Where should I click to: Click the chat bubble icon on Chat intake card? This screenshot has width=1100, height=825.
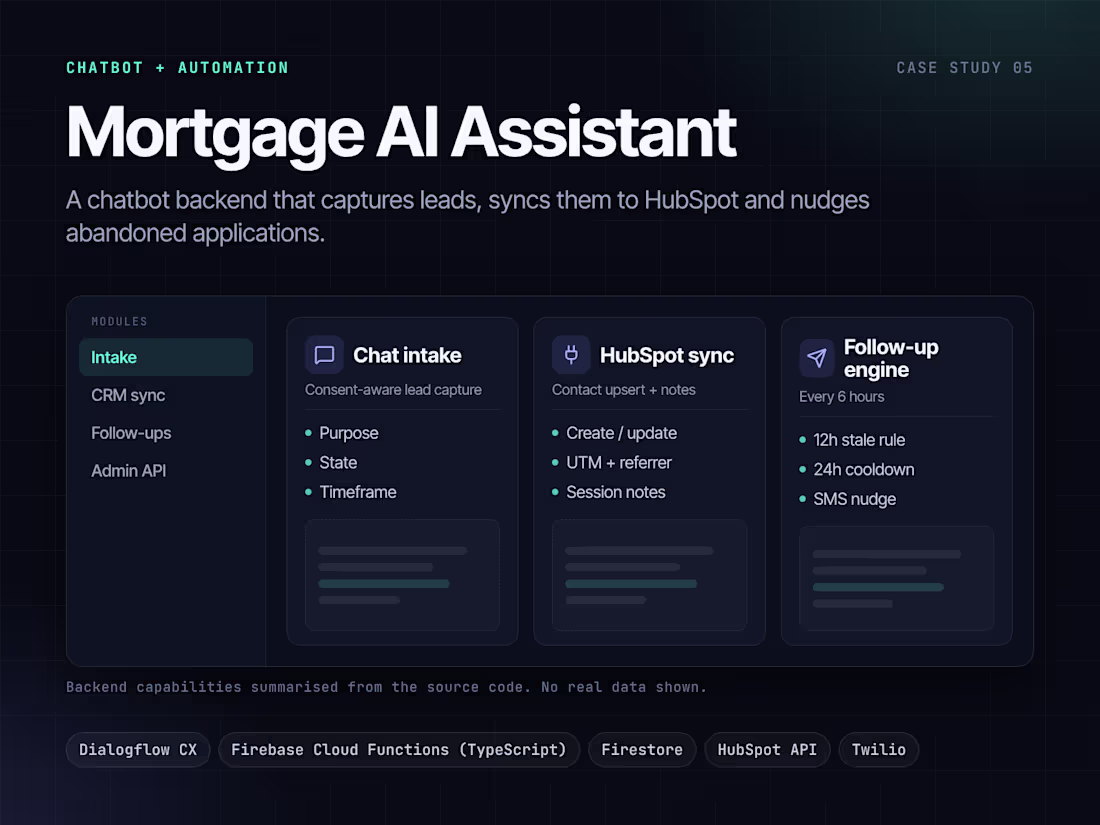[324, 355]
